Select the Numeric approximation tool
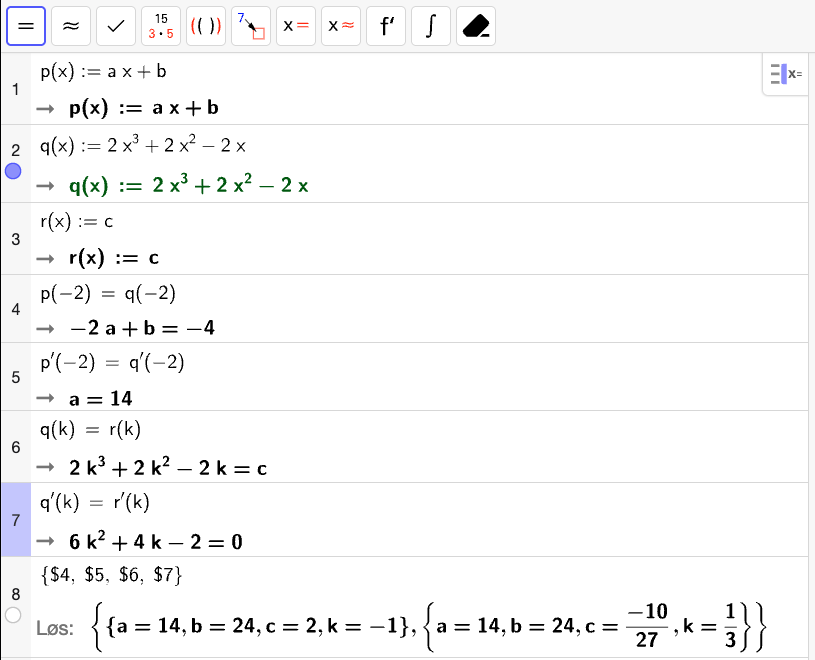Viewport: 815px width, 660px height. click(x=71, y=27)
